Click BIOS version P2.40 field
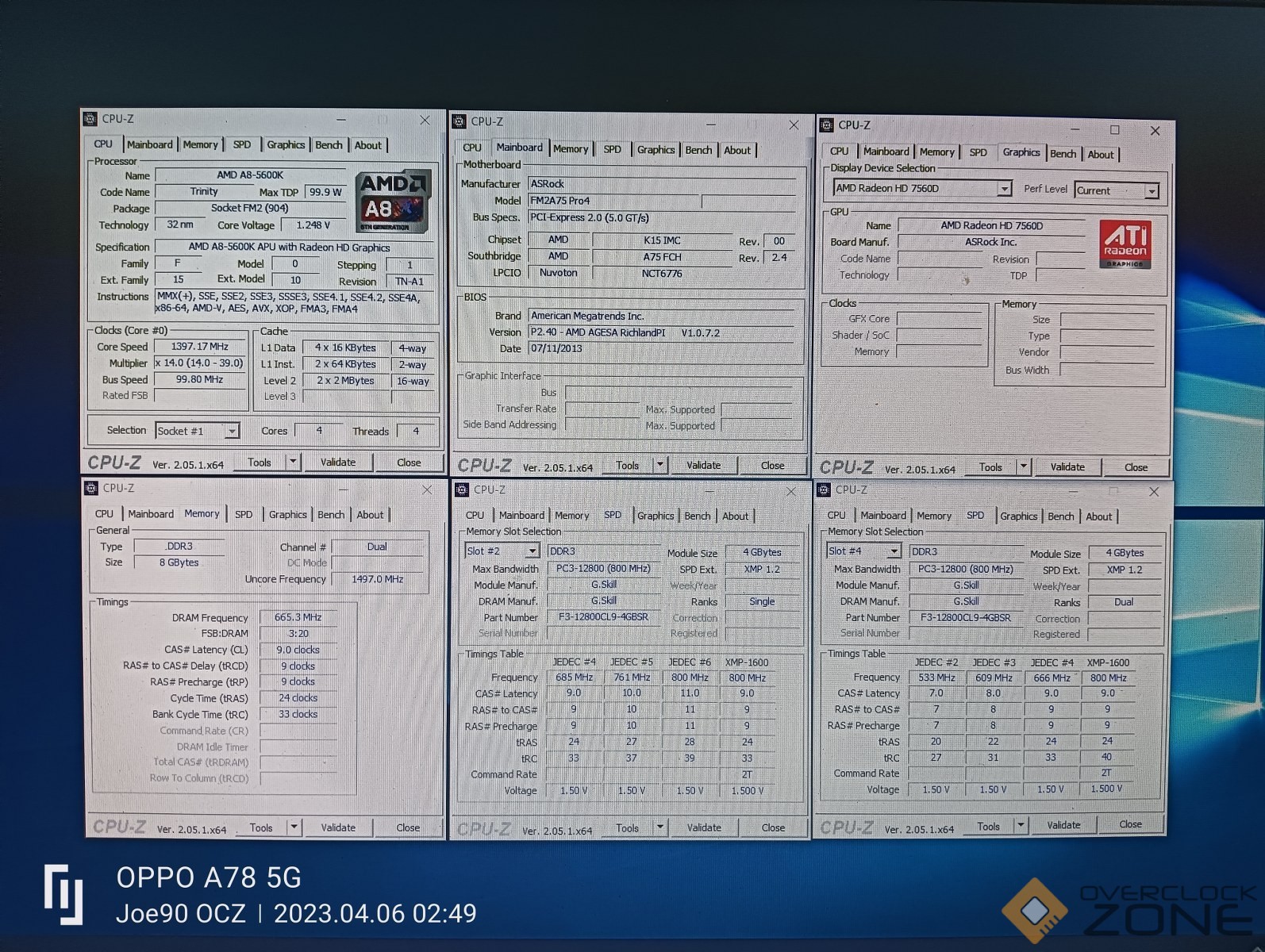The image size is (1265, 952). click(661, 332)
